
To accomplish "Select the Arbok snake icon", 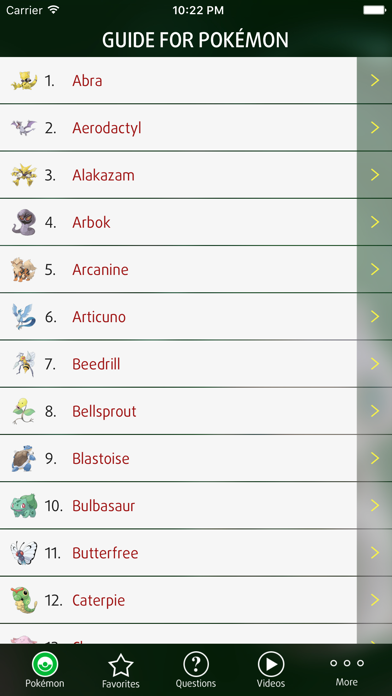I will pos(24,222).
